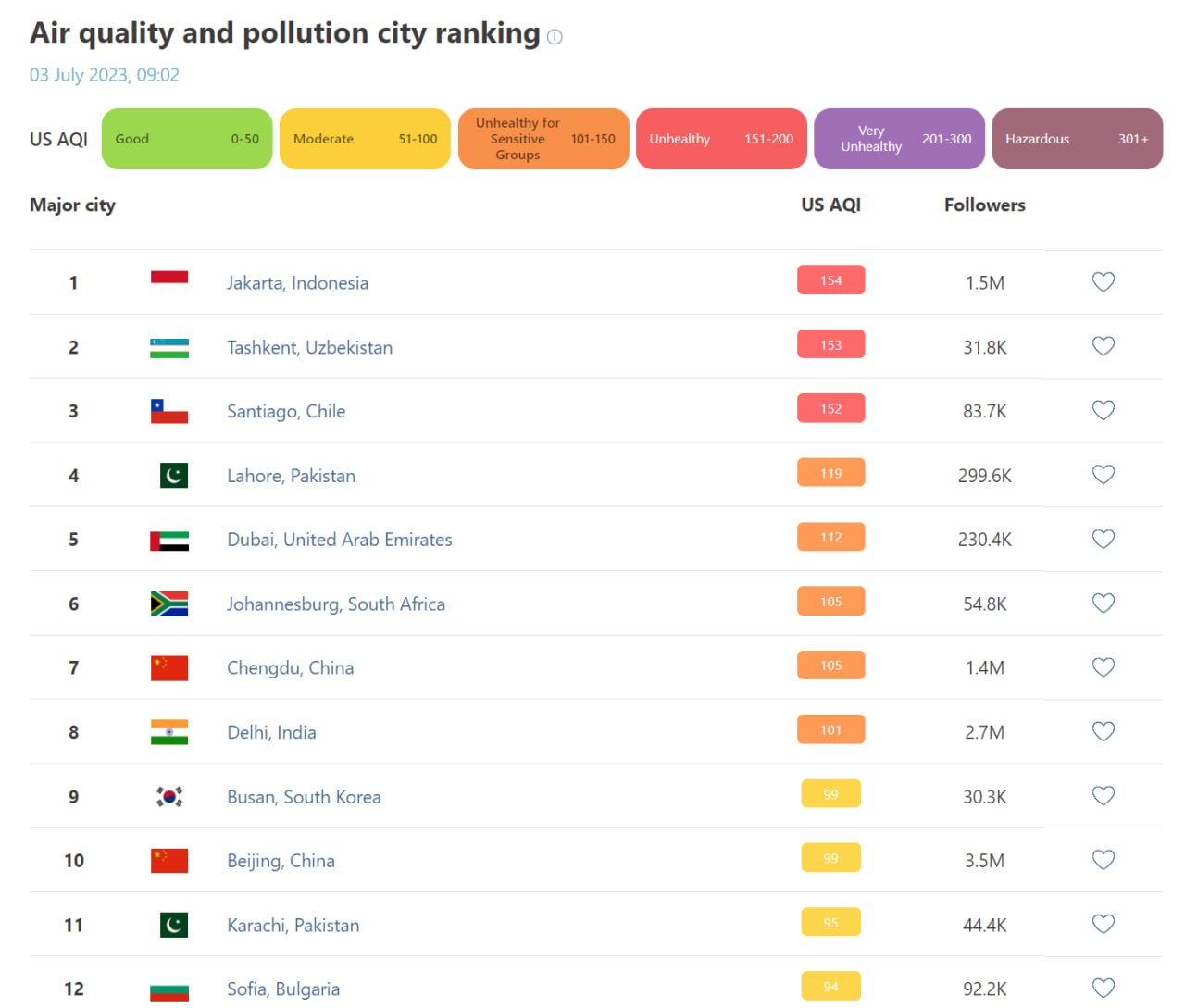
Task: Click the US AQI column header
Action: pyautogui.click(x=830, y=205)
